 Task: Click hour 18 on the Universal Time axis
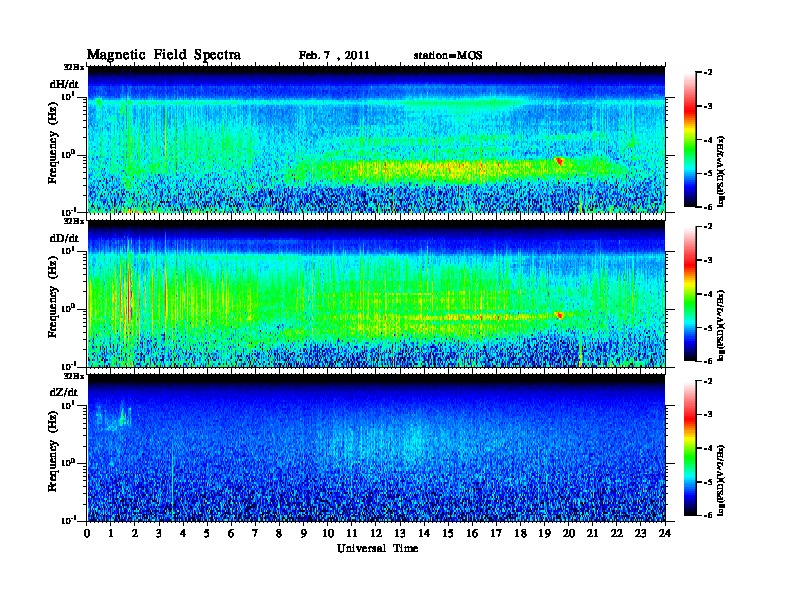point(521,533)
